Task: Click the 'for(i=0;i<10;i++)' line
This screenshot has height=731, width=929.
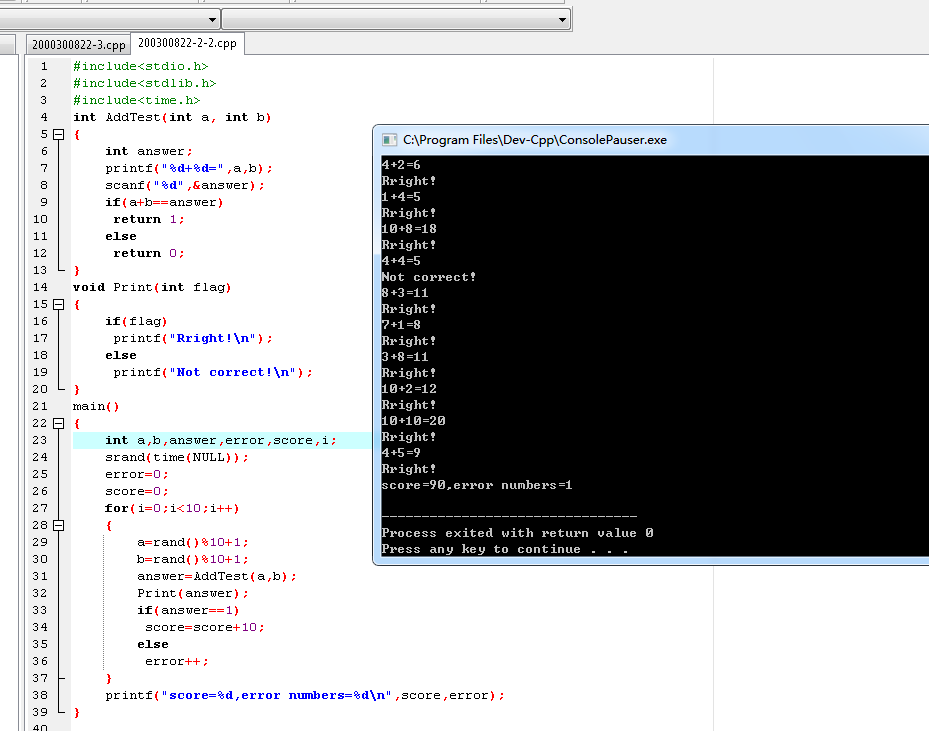Action: coord(172,508)
